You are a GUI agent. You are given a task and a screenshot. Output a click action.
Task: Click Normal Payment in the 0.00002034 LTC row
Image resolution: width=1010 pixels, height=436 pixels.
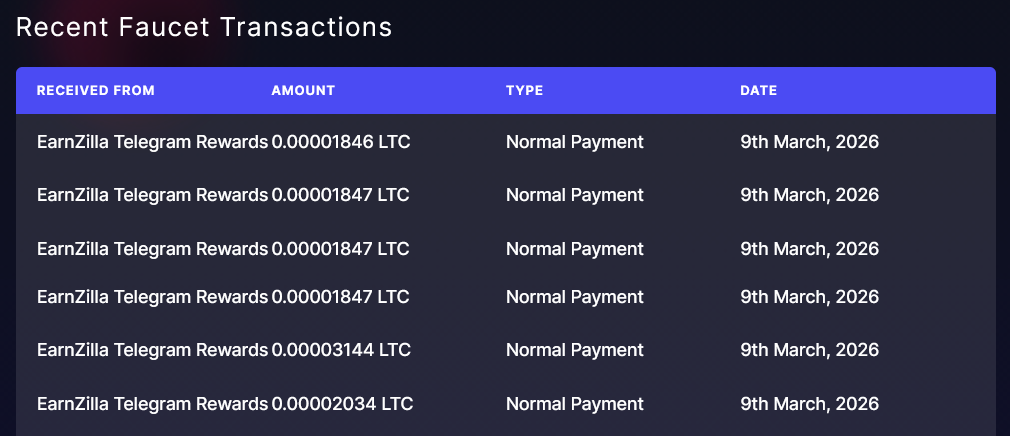(575, 404)
